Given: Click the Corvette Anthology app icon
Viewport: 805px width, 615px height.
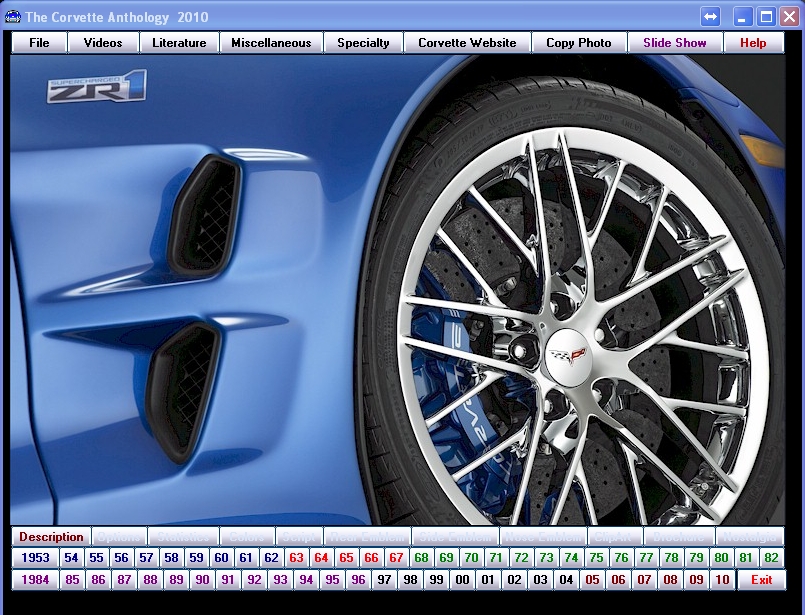Looking at the screenshot, I should point(12,17).
